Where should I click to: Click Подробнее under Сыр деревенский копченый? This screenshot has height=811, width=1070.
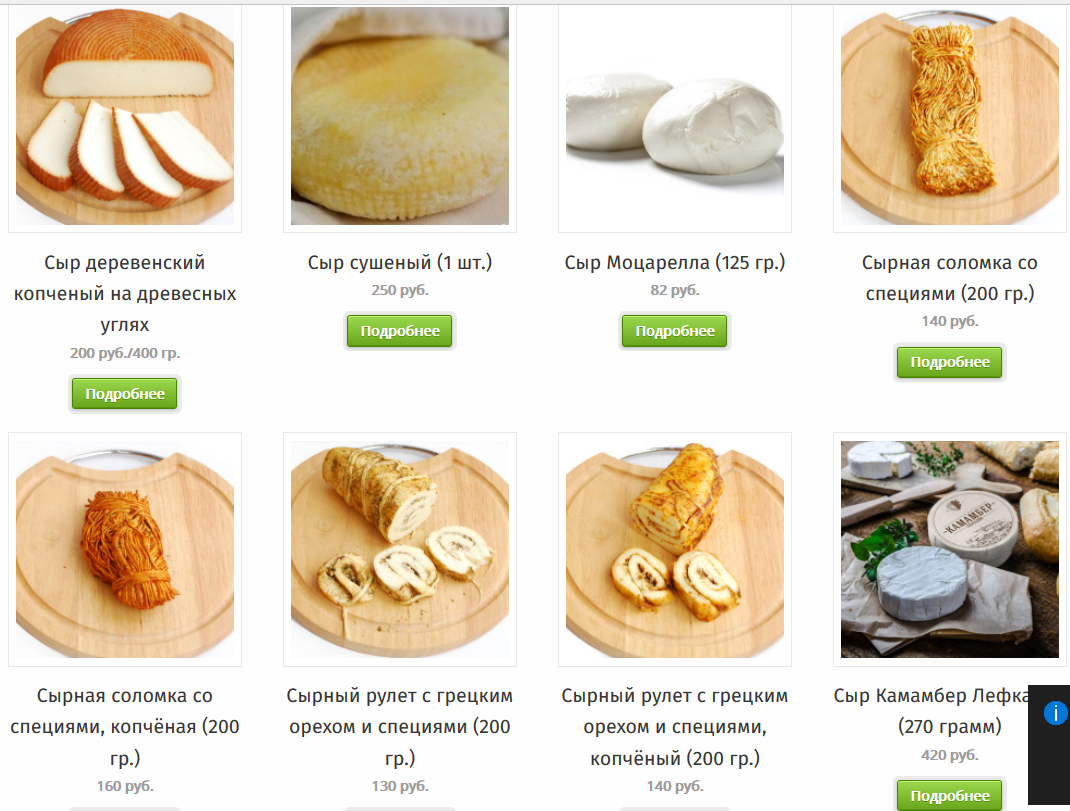125,394
